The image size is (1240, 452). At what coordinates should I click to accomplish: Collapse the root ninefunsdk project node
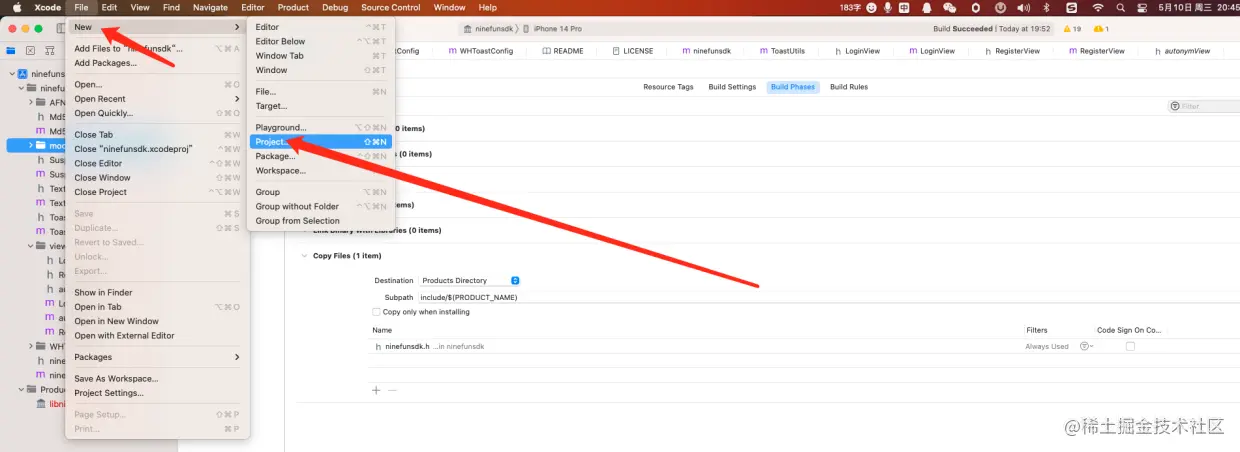pos(12,73)
